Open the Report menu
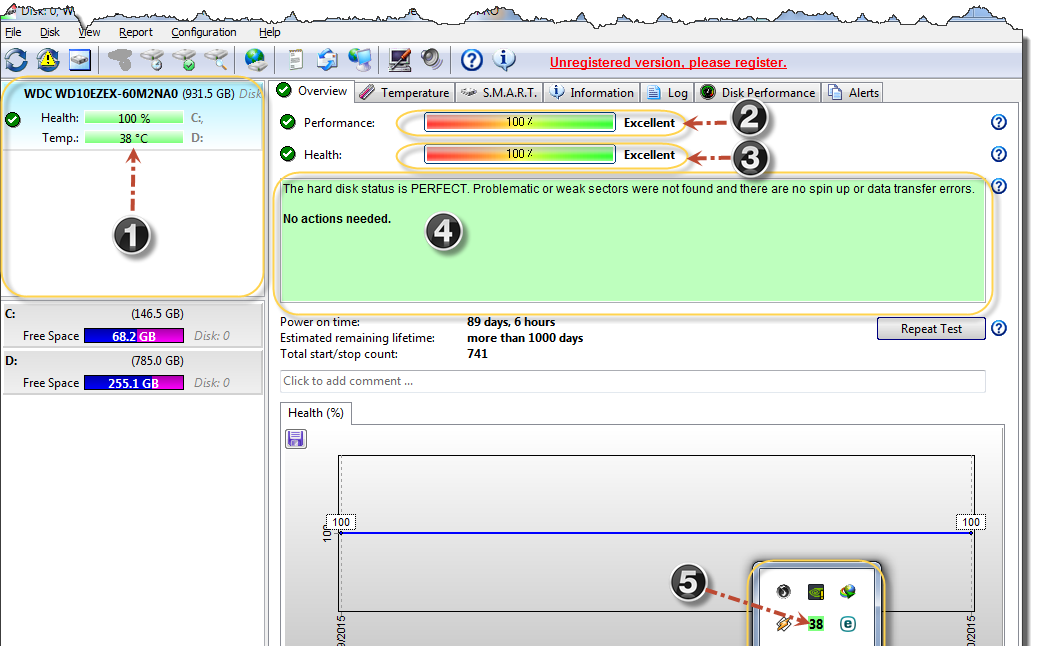 [x=136, y=32]
